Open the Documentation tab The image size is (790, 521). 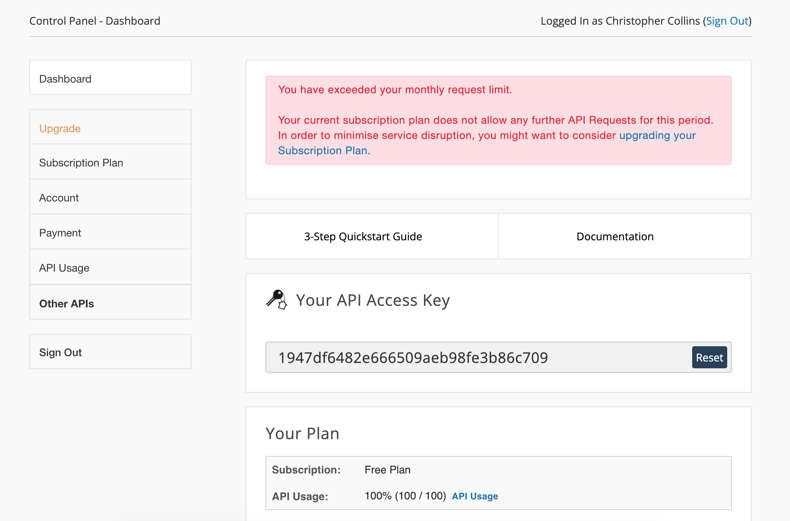[615, 237]
